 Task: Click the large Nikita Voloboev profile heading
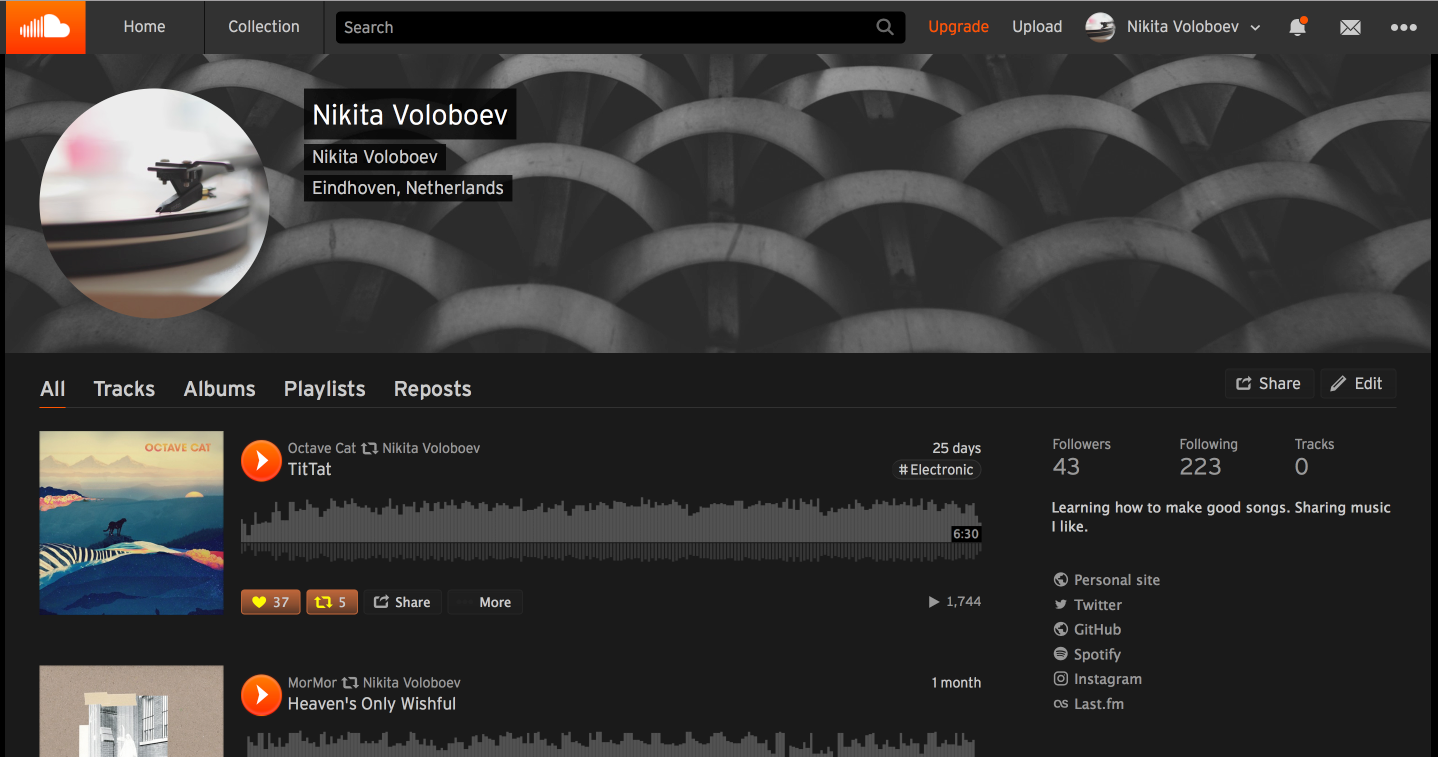[x=410, y=115]
